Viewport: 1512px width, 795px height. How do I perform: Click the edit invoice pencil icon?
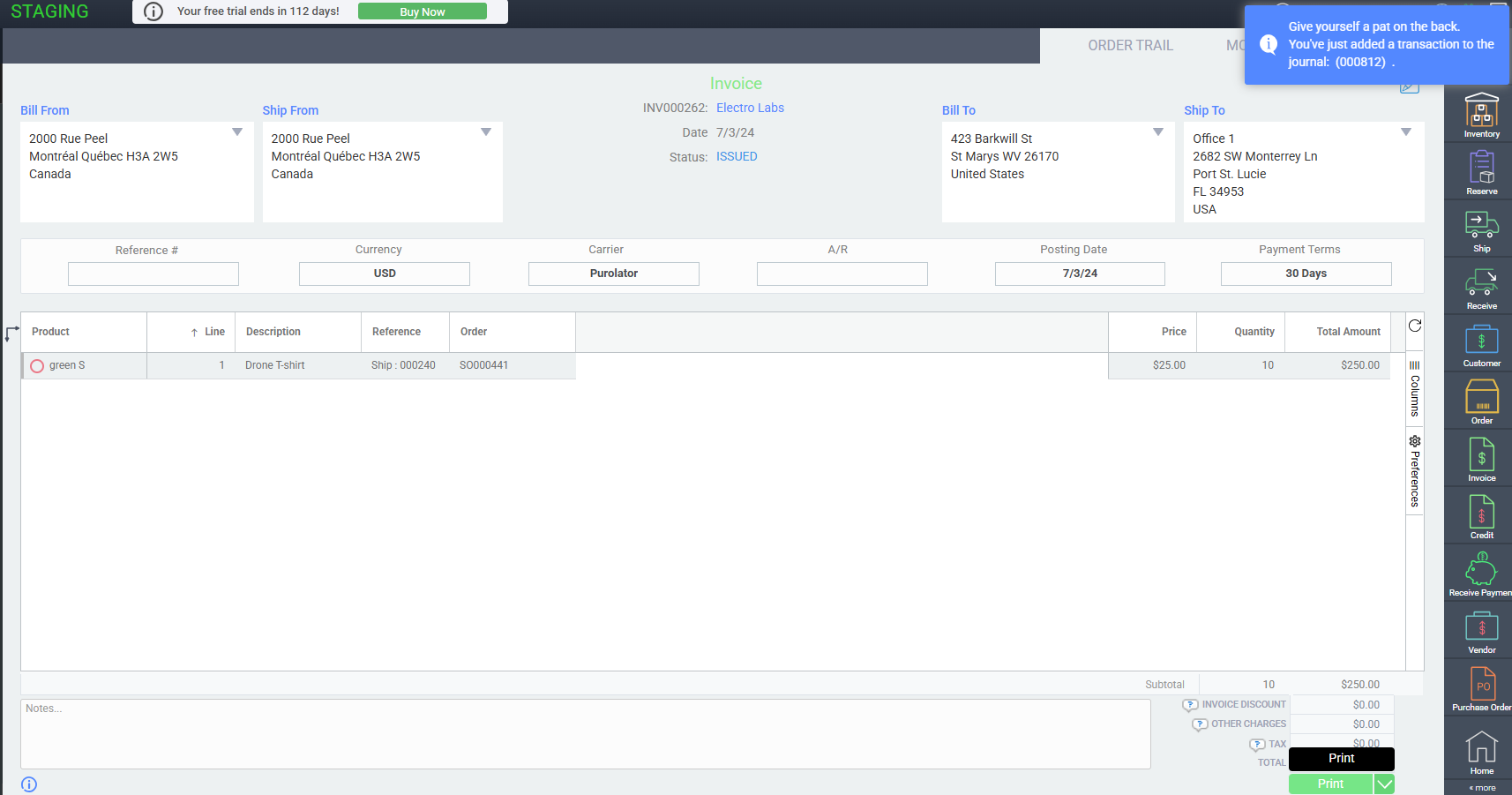tap(1410, 87)
